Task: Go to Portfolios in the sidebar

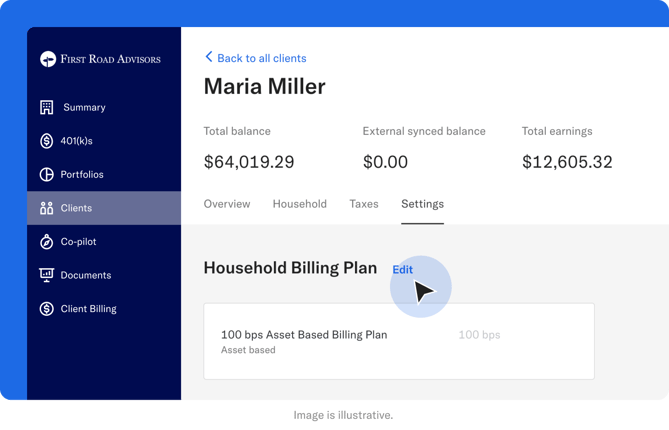Action: click(x=104, y=174)
